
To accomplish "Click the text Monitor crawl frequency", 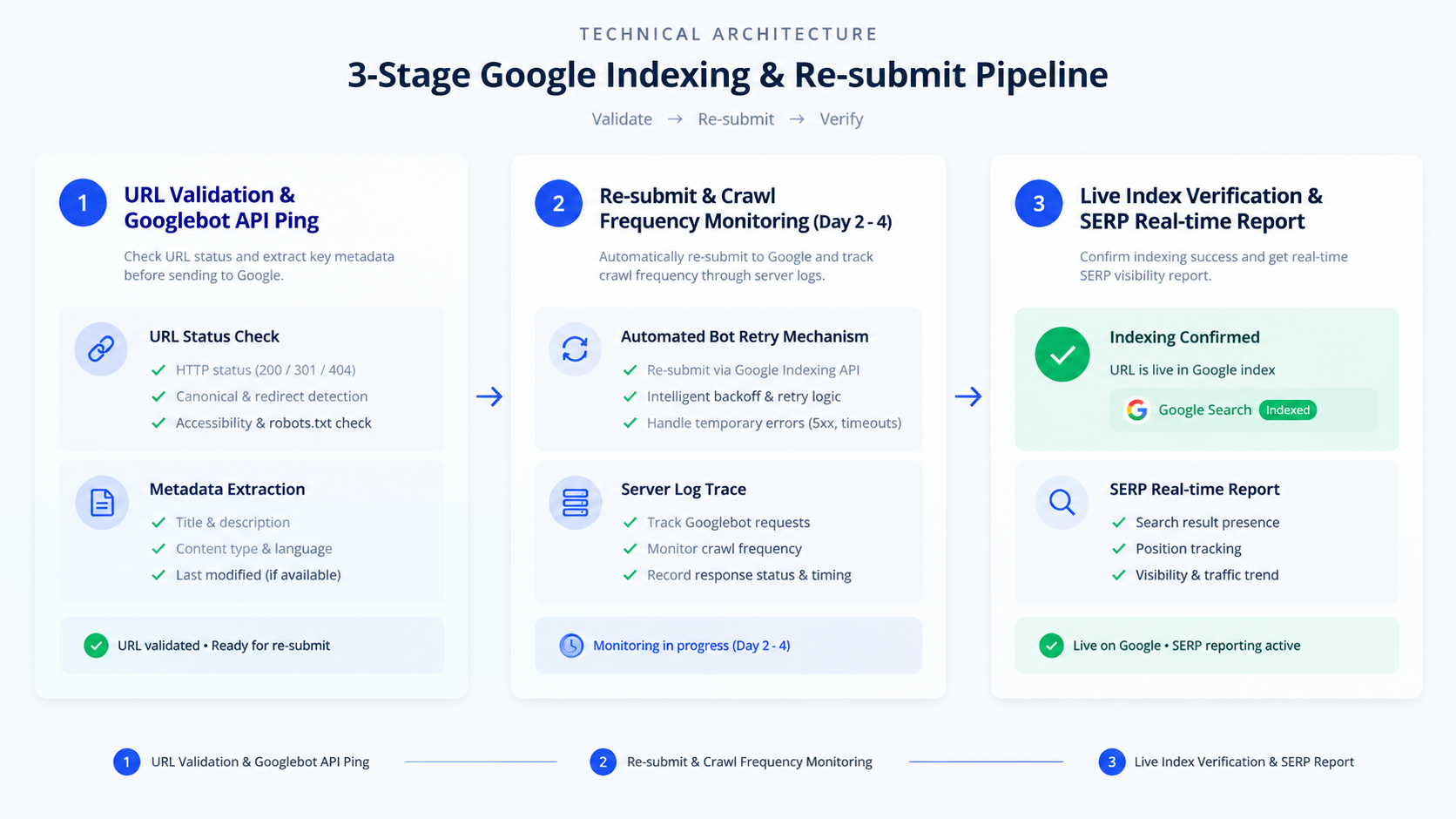I will coord(725,549).
